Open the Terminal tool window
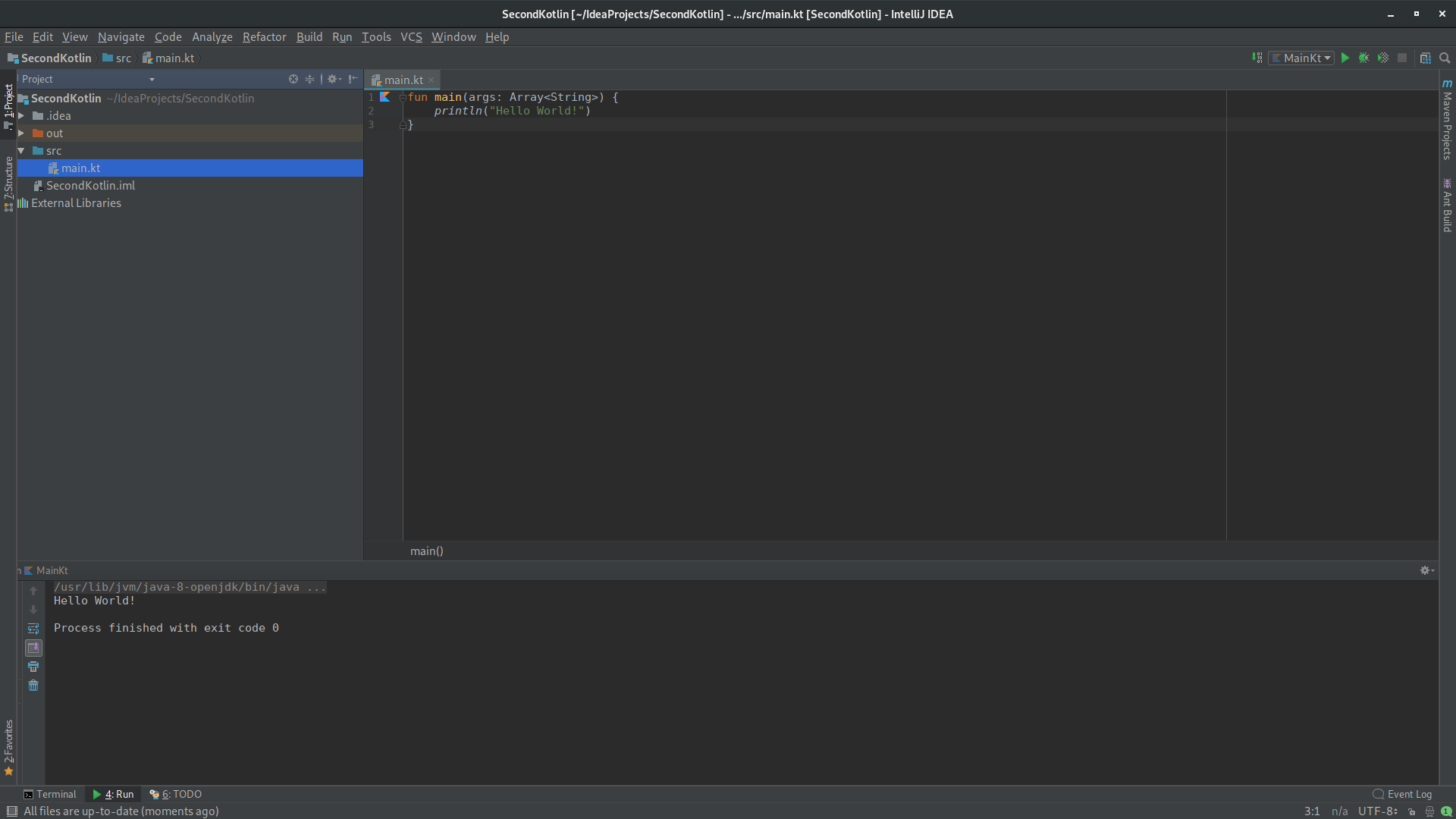Screen dimensions: 1456x819 click(50, 794)
